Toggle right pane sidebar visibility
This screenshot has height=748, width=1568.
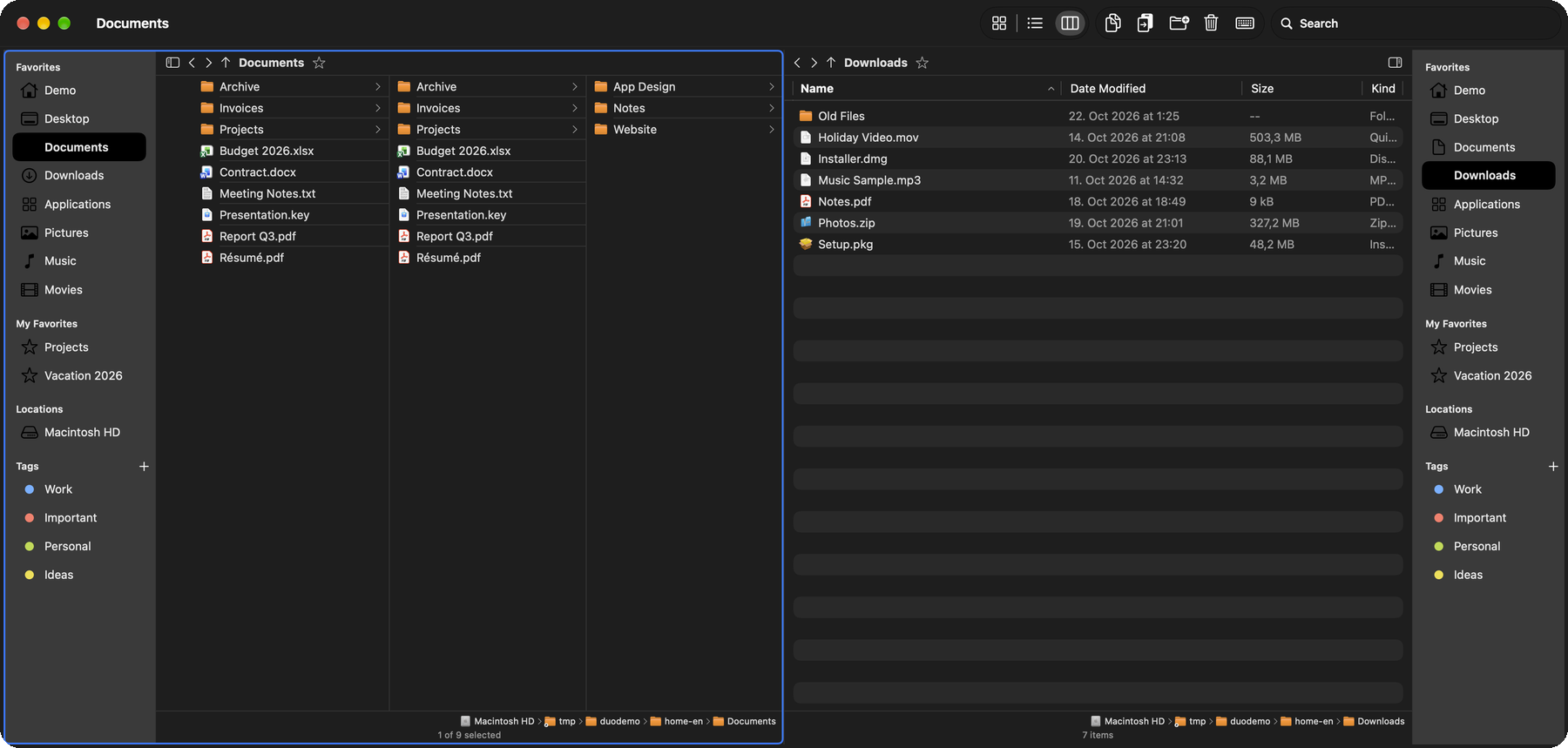pos(1395,63)
